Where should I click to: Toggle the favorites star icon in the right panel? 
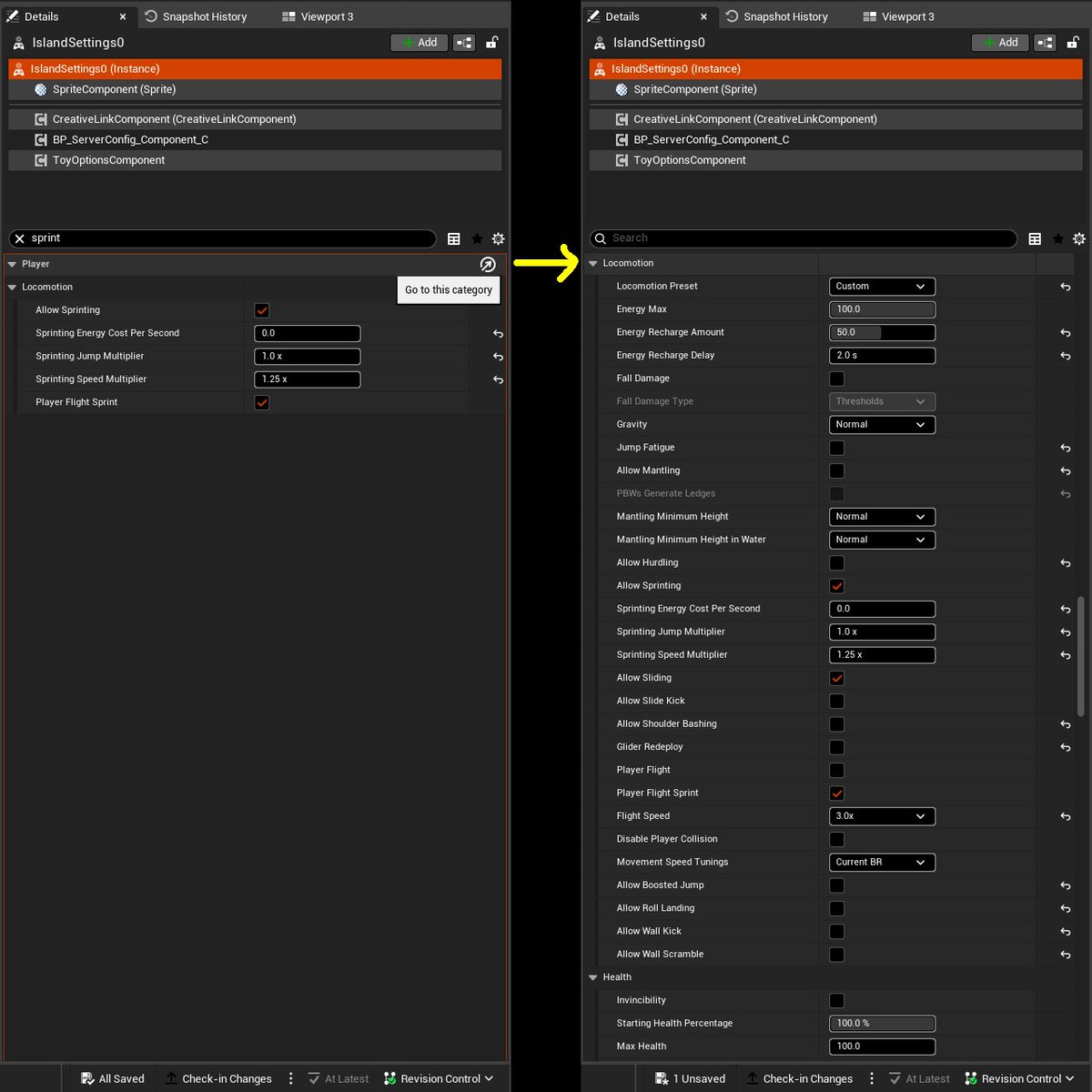click(1057, 238)
